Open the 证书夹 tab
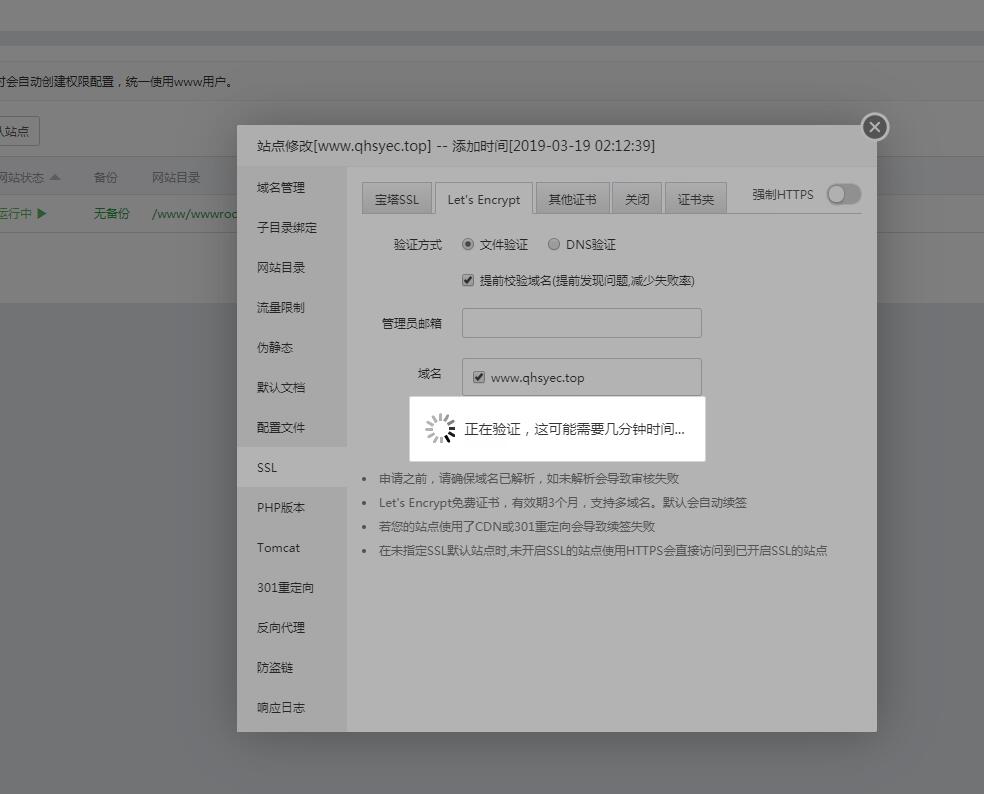Screen dimensions: 984x794 tap(695, 199)
